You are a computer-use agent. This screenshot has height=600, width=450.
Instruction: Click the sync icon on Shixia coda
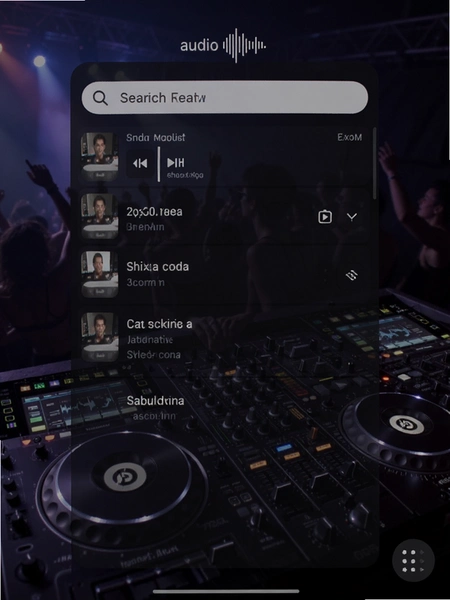click(x=351, y=275)
